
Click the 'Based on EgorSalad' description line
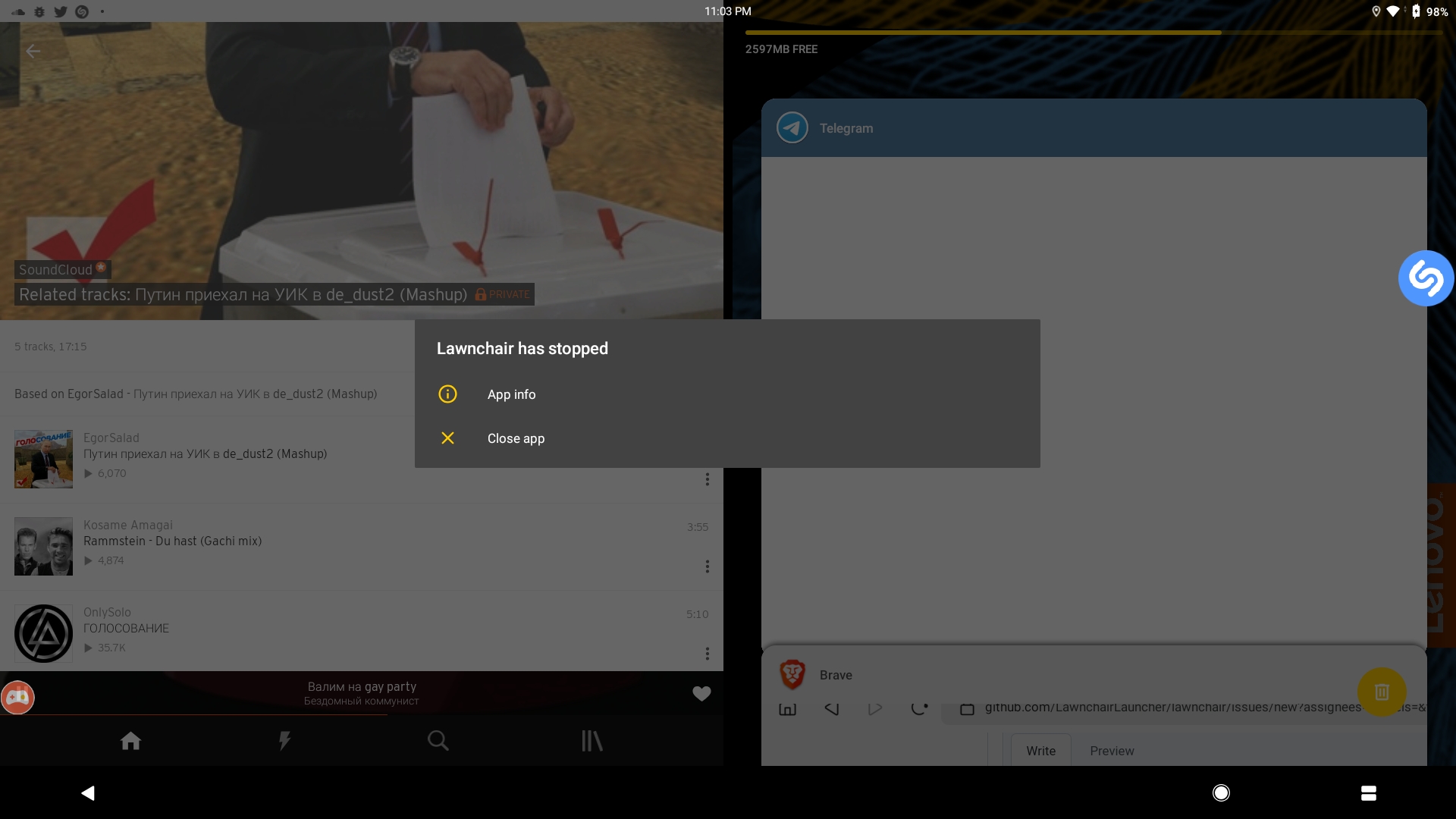[196, 394]
